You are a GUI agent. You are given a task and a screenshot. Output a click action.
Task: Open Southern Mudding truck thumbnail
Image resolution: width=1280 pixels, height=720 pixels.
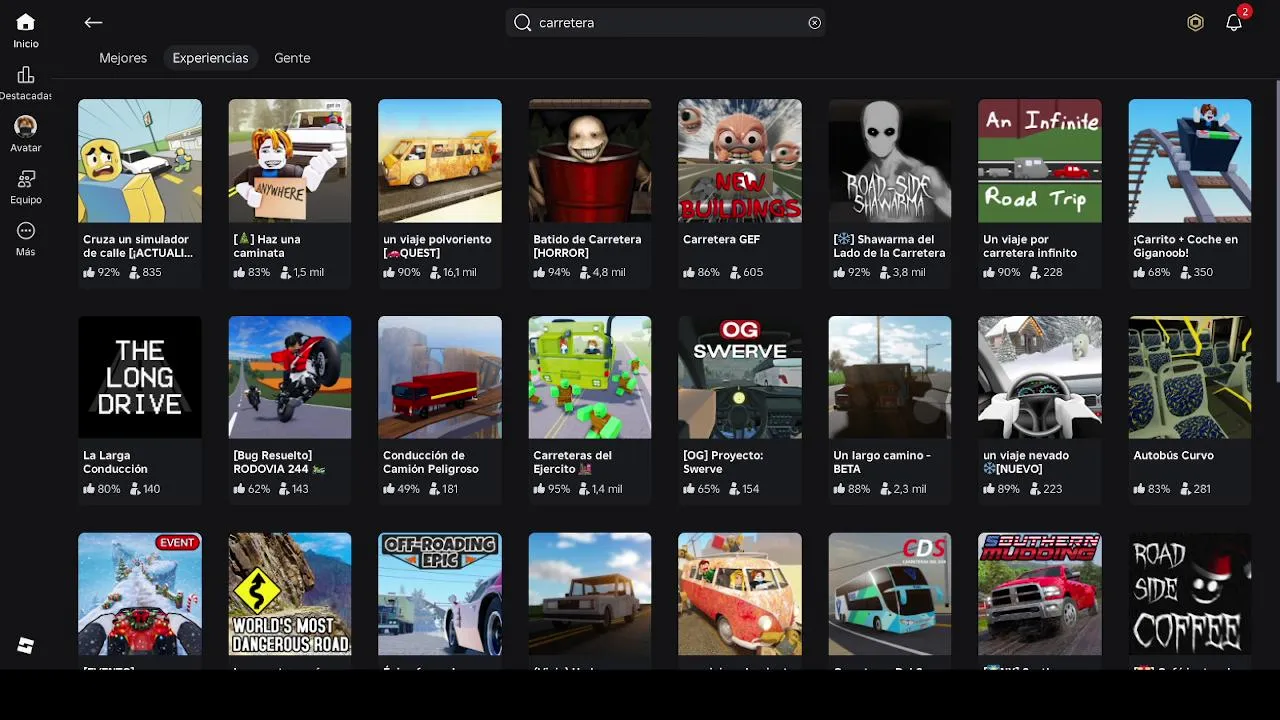pos(1040,594)
